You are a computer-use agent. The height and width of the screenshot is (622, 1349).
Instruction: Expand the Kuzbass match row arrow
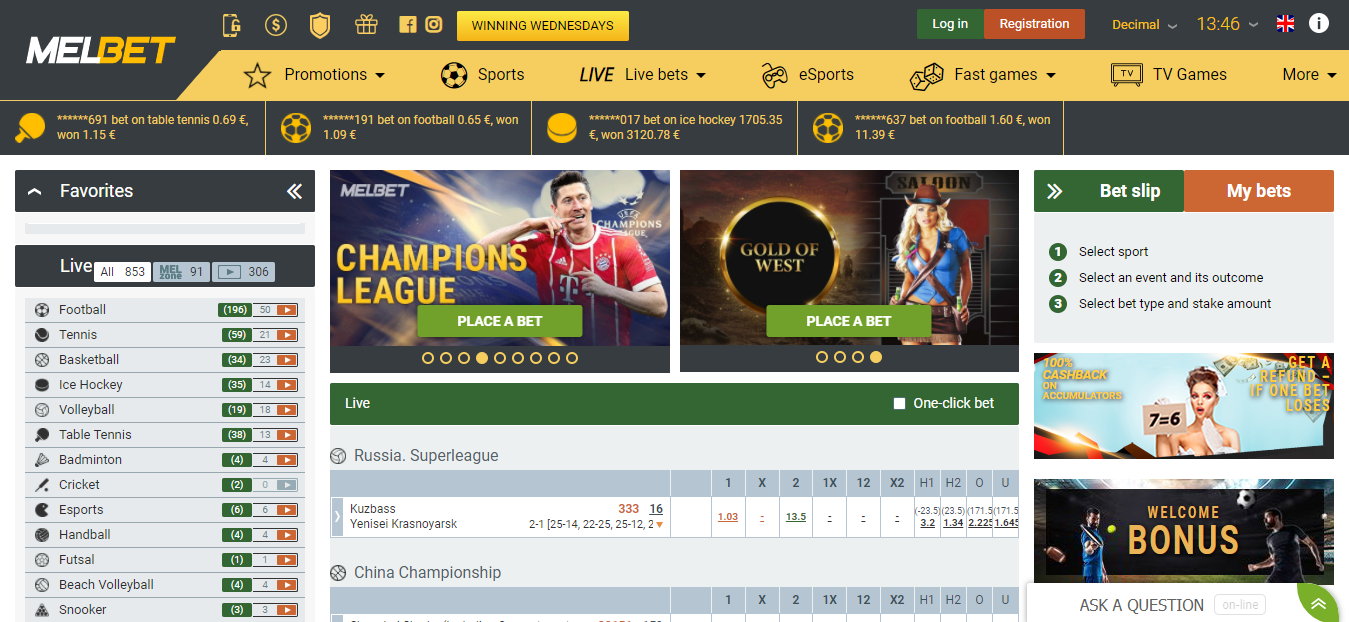pyautogui.click(x=337, y=517)
